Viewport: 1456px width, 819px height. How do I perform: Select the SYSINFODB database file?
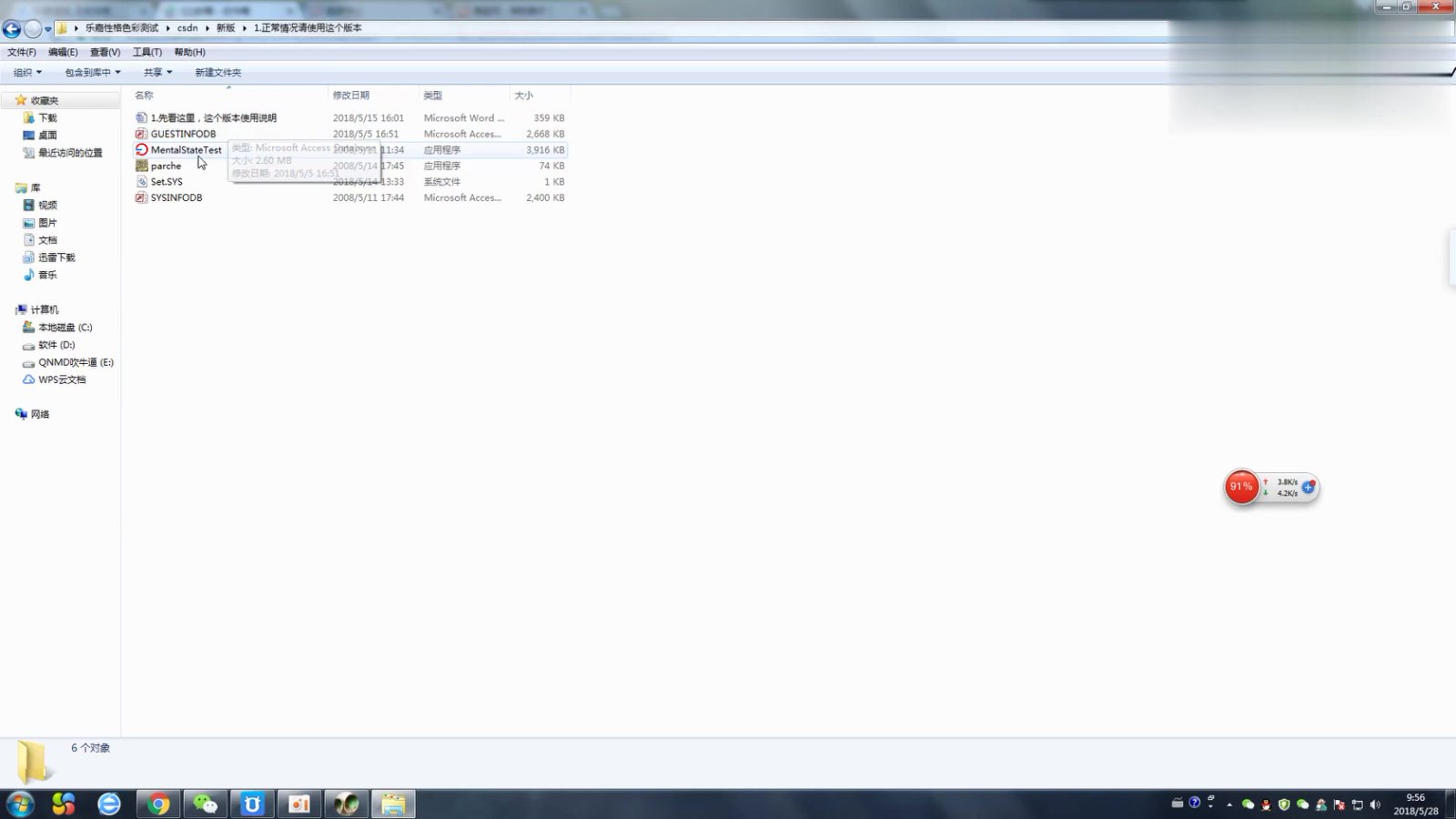click(176, 197)
